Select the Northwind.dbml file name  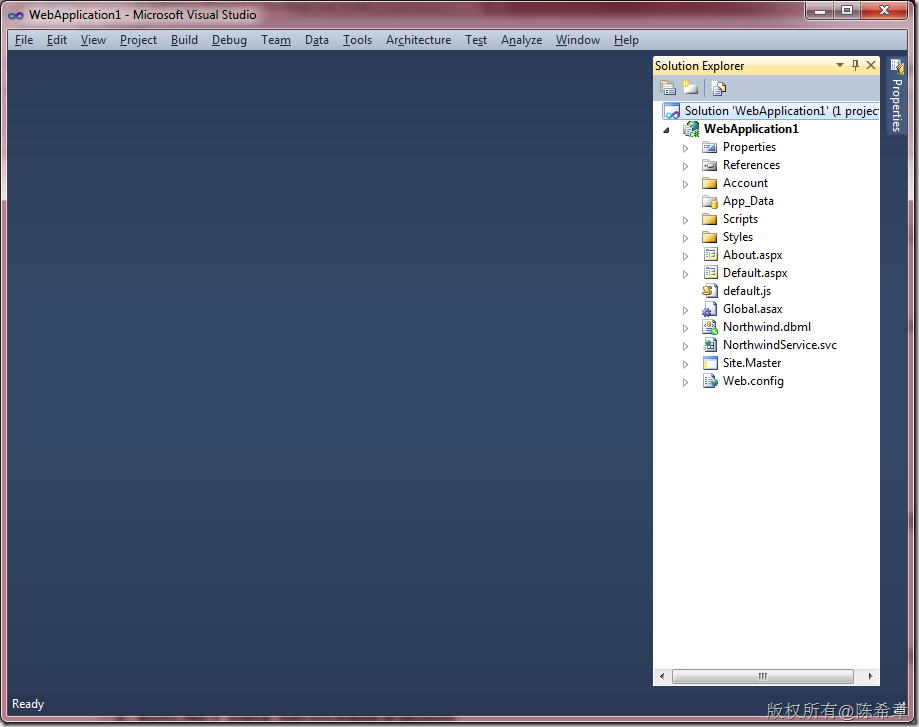767,327
